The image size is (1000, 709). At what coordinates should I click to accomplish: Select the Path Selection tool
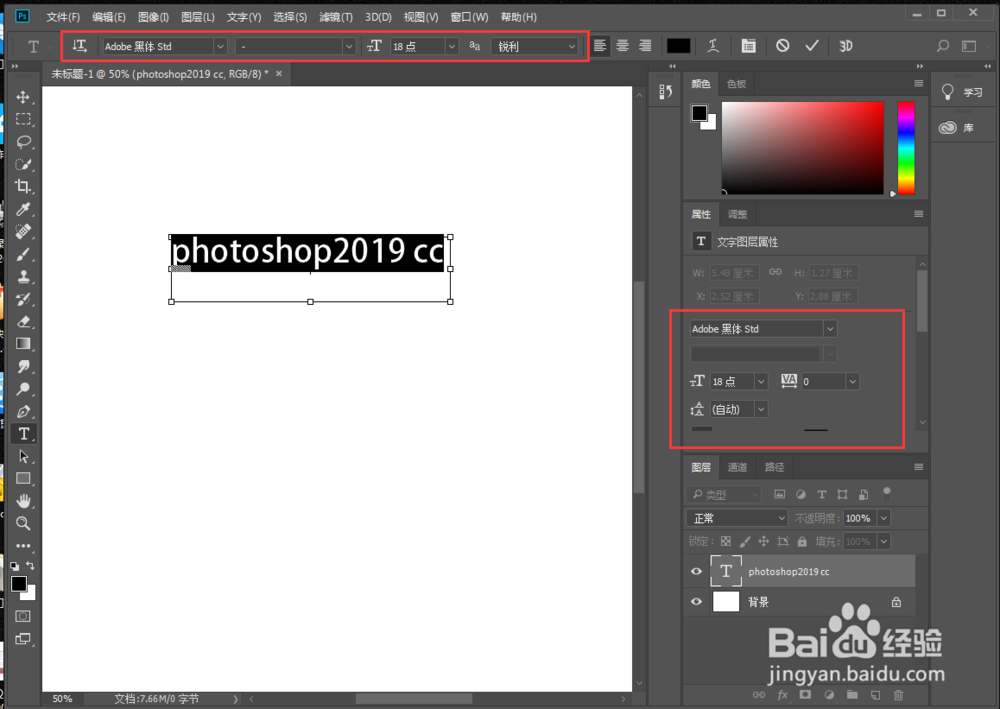pos(23,457)
